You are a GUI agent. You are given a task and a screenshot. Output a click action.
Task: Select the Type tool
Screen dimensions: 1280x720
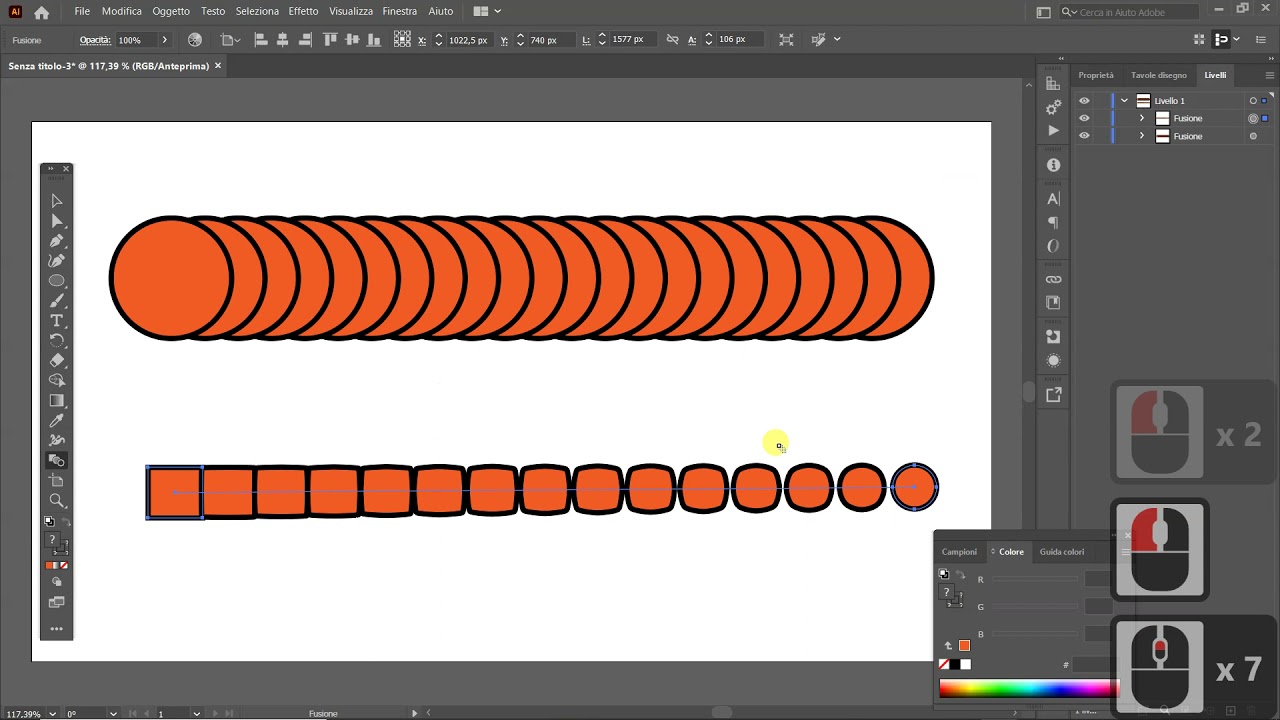click(57, 321)
